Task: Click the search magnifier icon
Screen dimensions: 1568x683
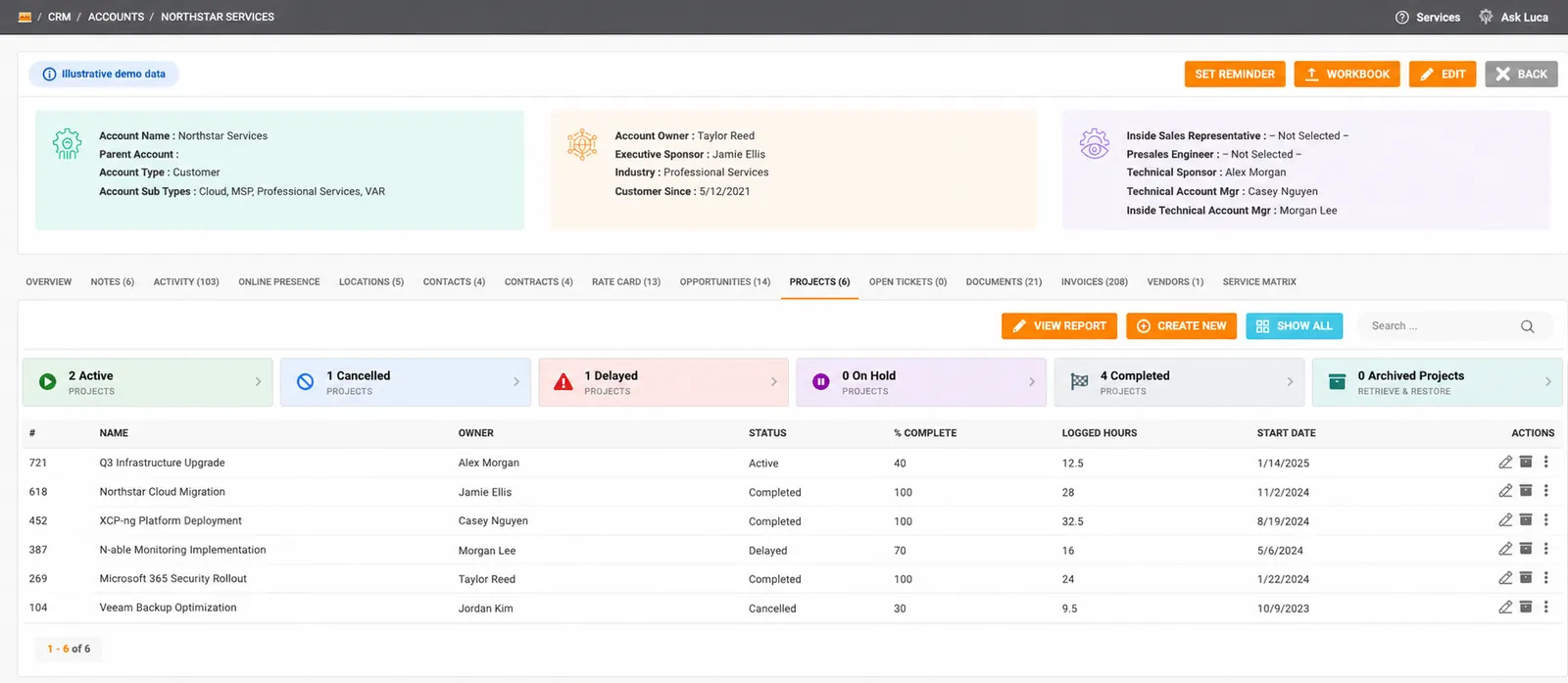Action: (1527, 326)
